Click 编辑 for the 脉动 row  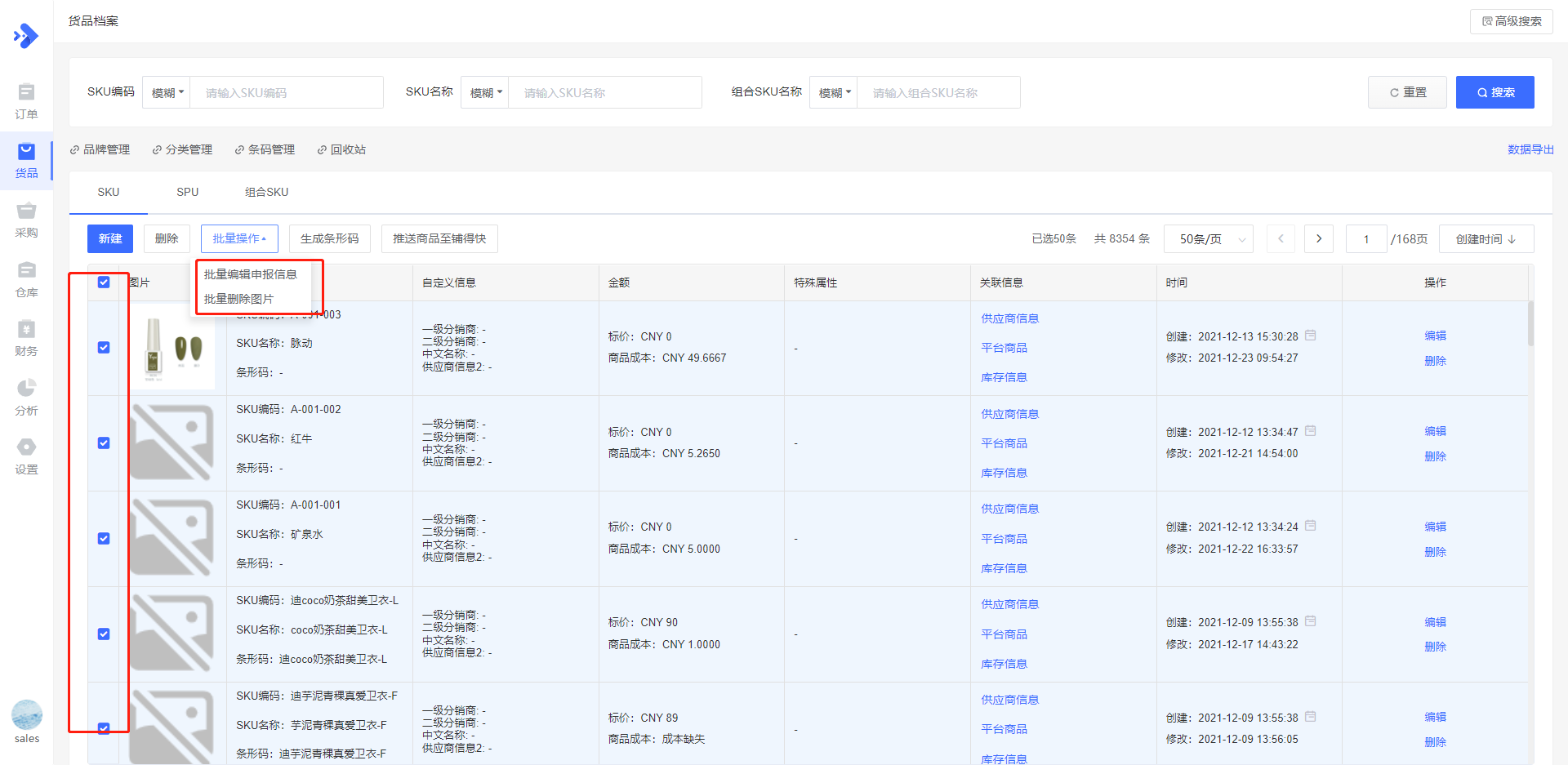coord(1436,336)
